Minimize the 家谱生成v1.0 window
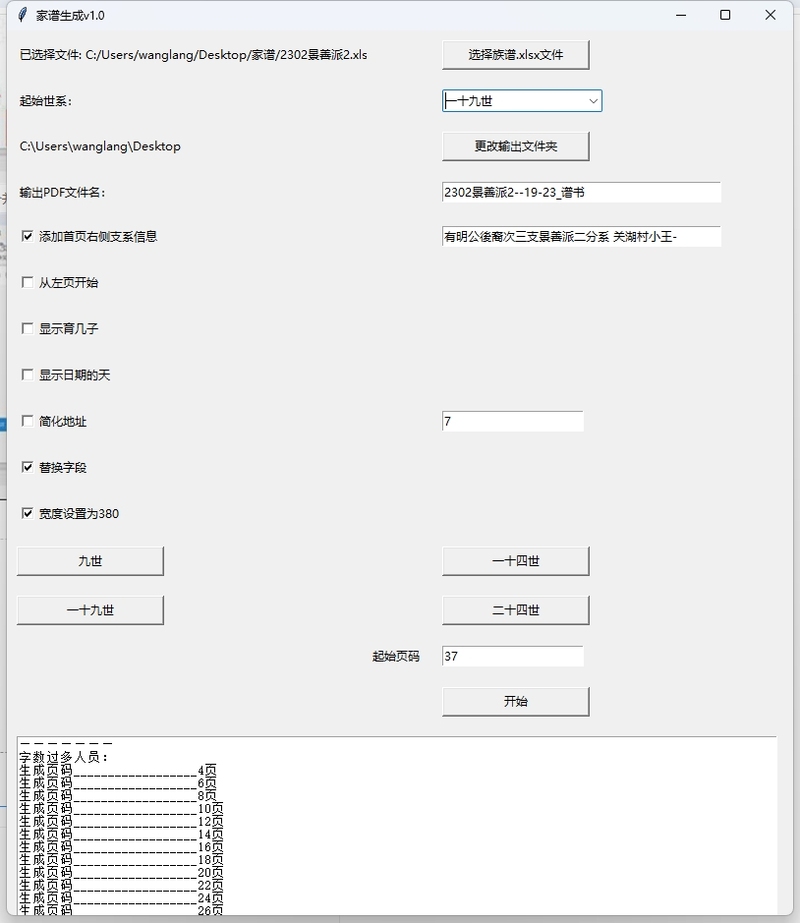Screen dimensions: 800x923 [x=681, y=15]
